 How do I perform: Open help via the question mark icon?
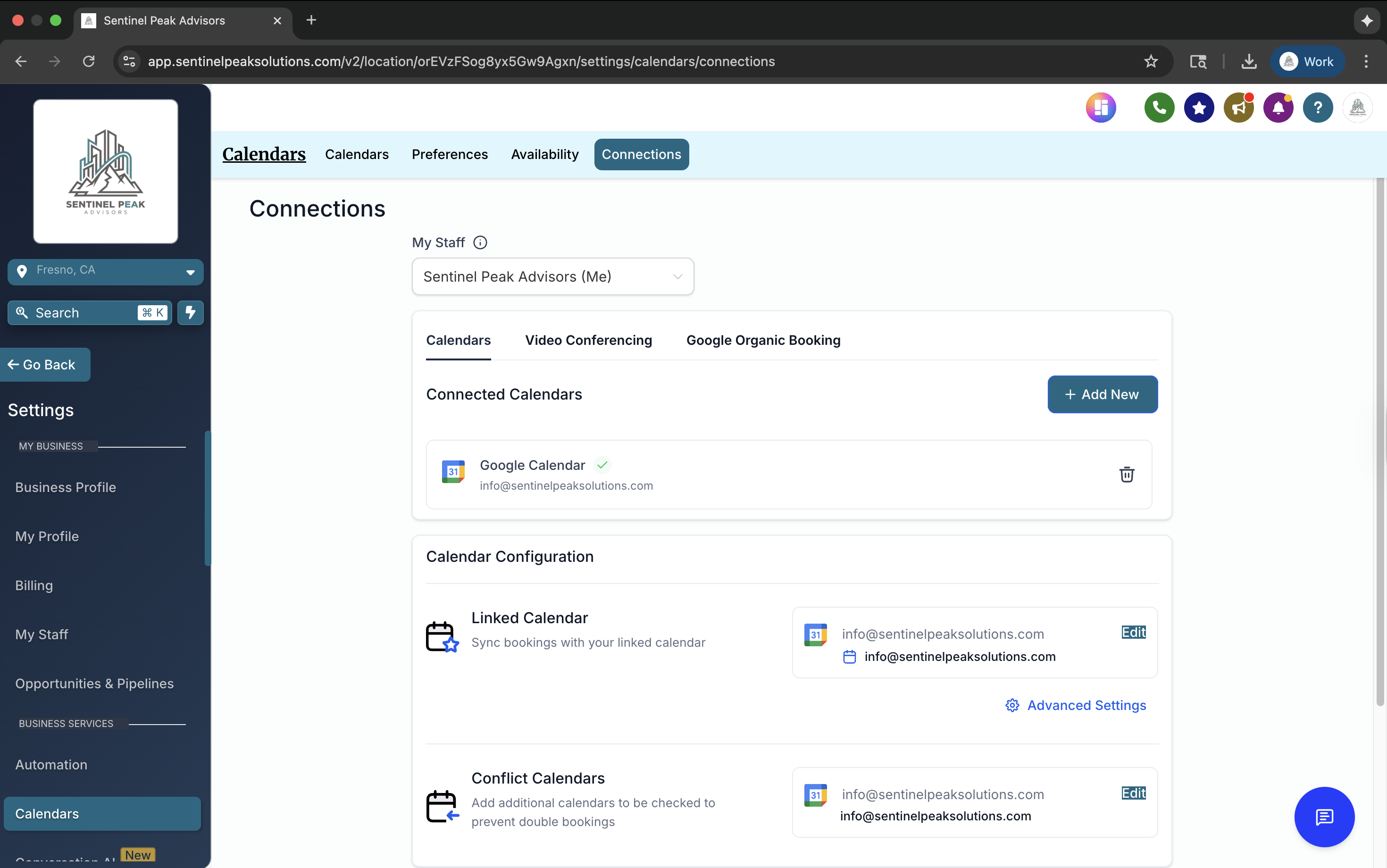coord(1318,108)
